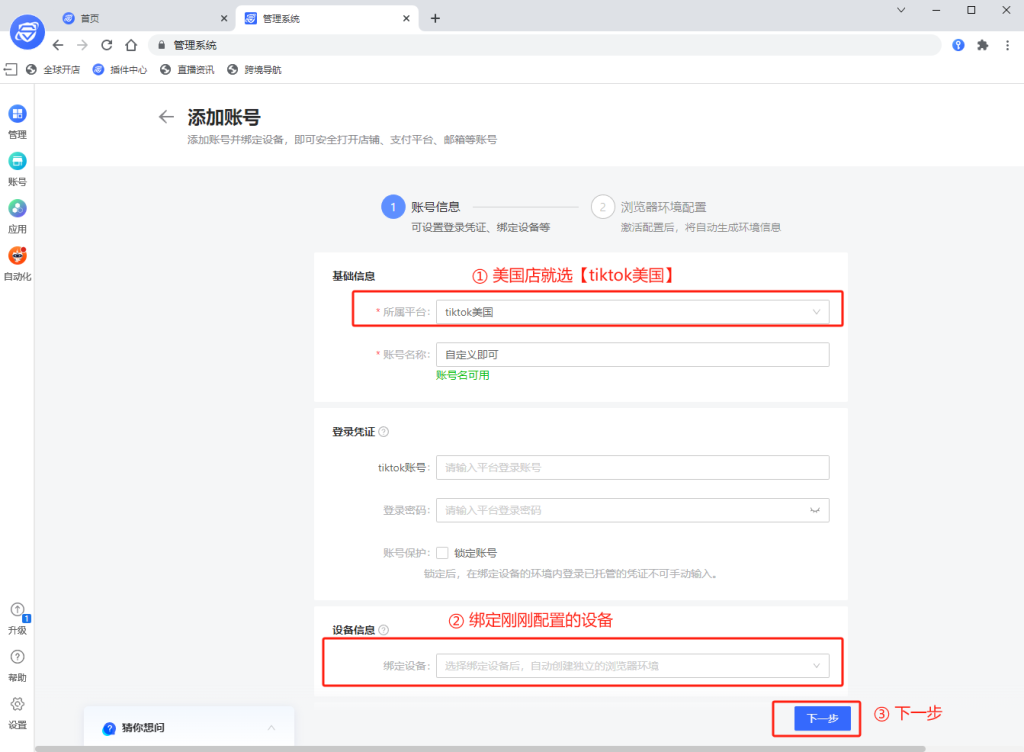This screenshot has height=752, width=1024.
Task: Open 插件中心 bookmark
Action: (x=120, y=70)
